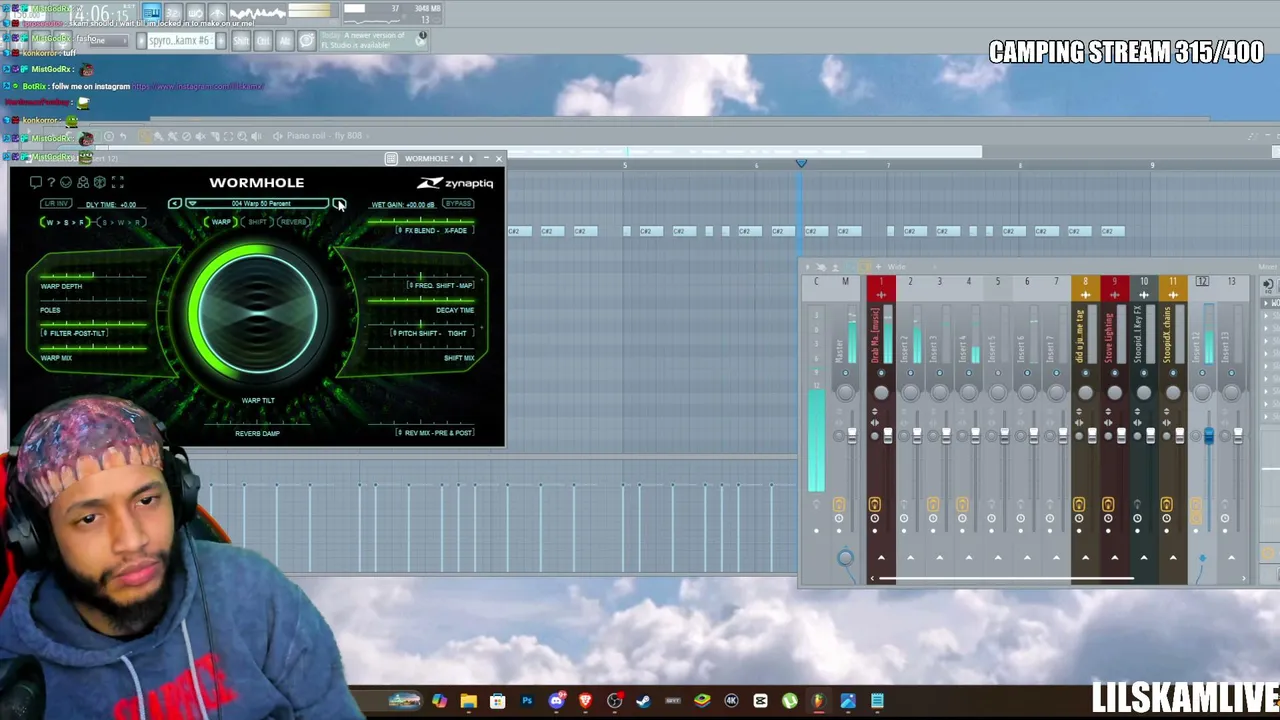Open CapCut from the taskbar

[x=760, y=701]
